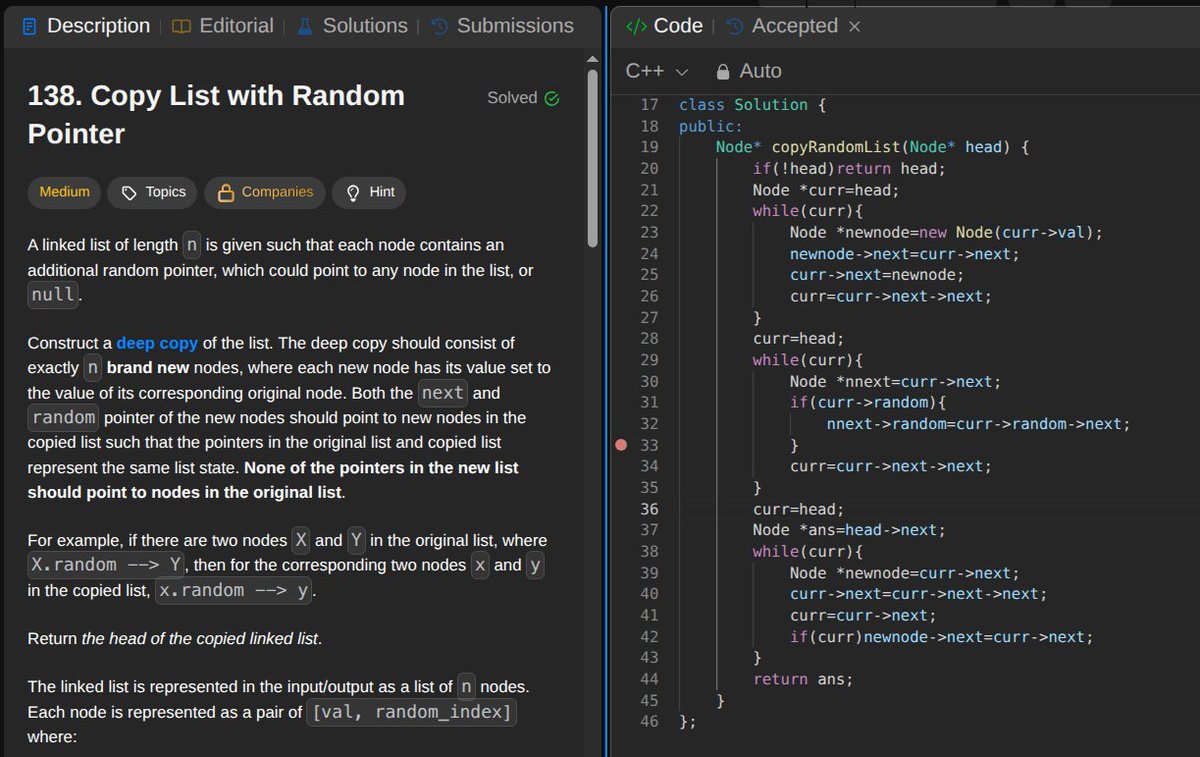Click the 'null' inline code
The width and height of the screenshot is (1200, 757).
tap(52, 295)
